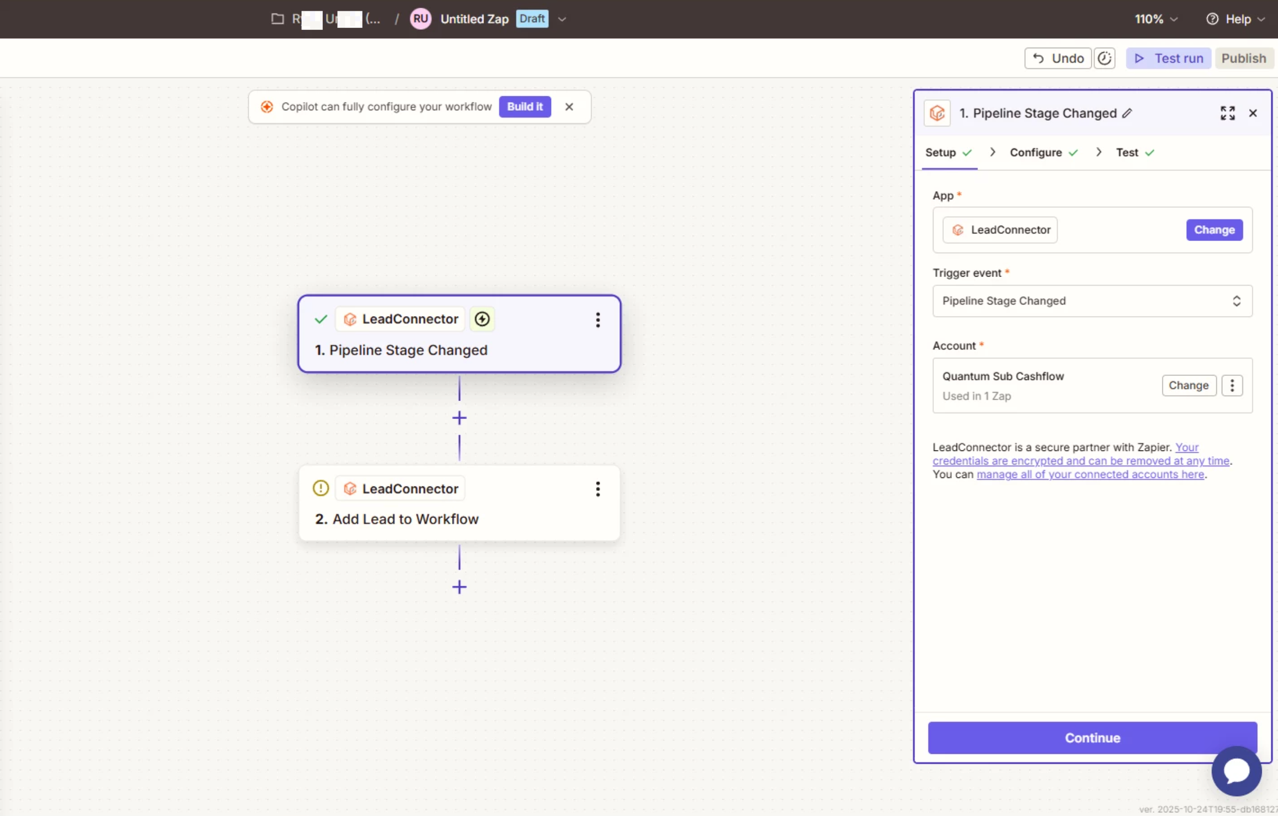Open three-dot menu on Add Lead step

point(598,489)
